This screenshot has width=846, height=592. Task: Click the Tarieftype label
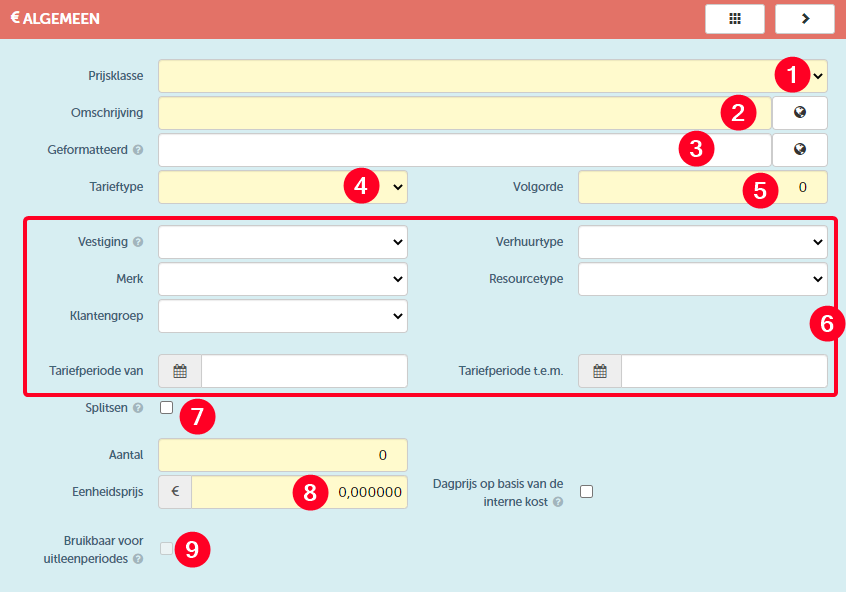(116, 187)
